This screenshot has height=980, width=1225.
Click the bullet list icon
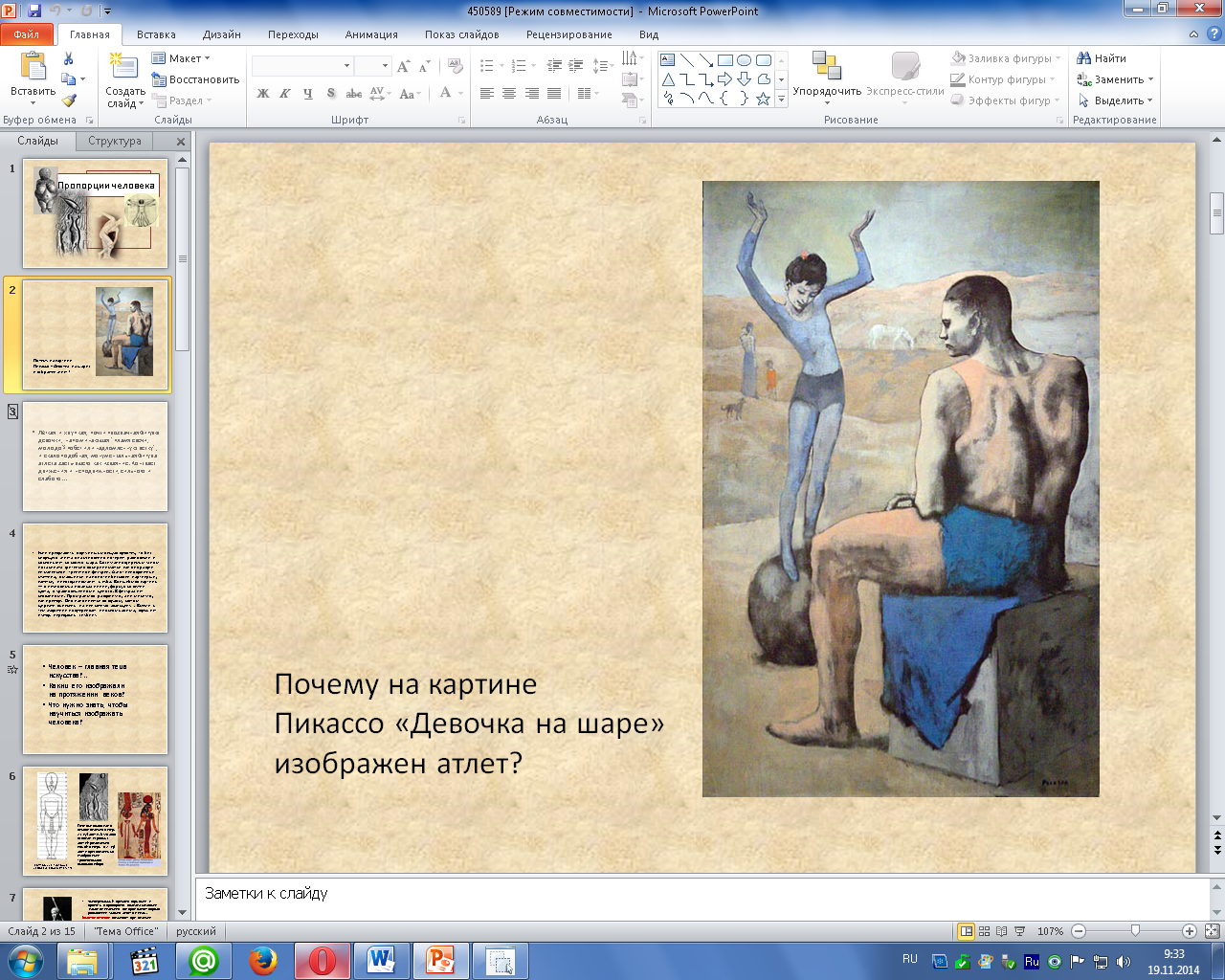pyautogui.click(x=488, y=66)
